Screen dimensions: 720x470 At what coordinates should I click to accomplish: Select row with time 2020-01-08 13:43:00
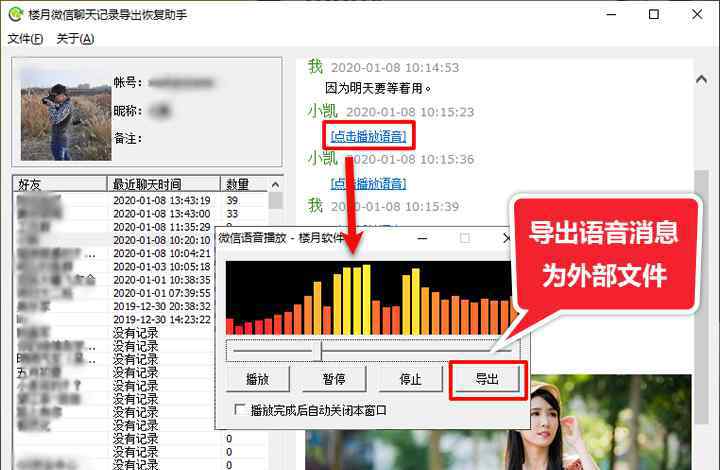click(141, 214)
